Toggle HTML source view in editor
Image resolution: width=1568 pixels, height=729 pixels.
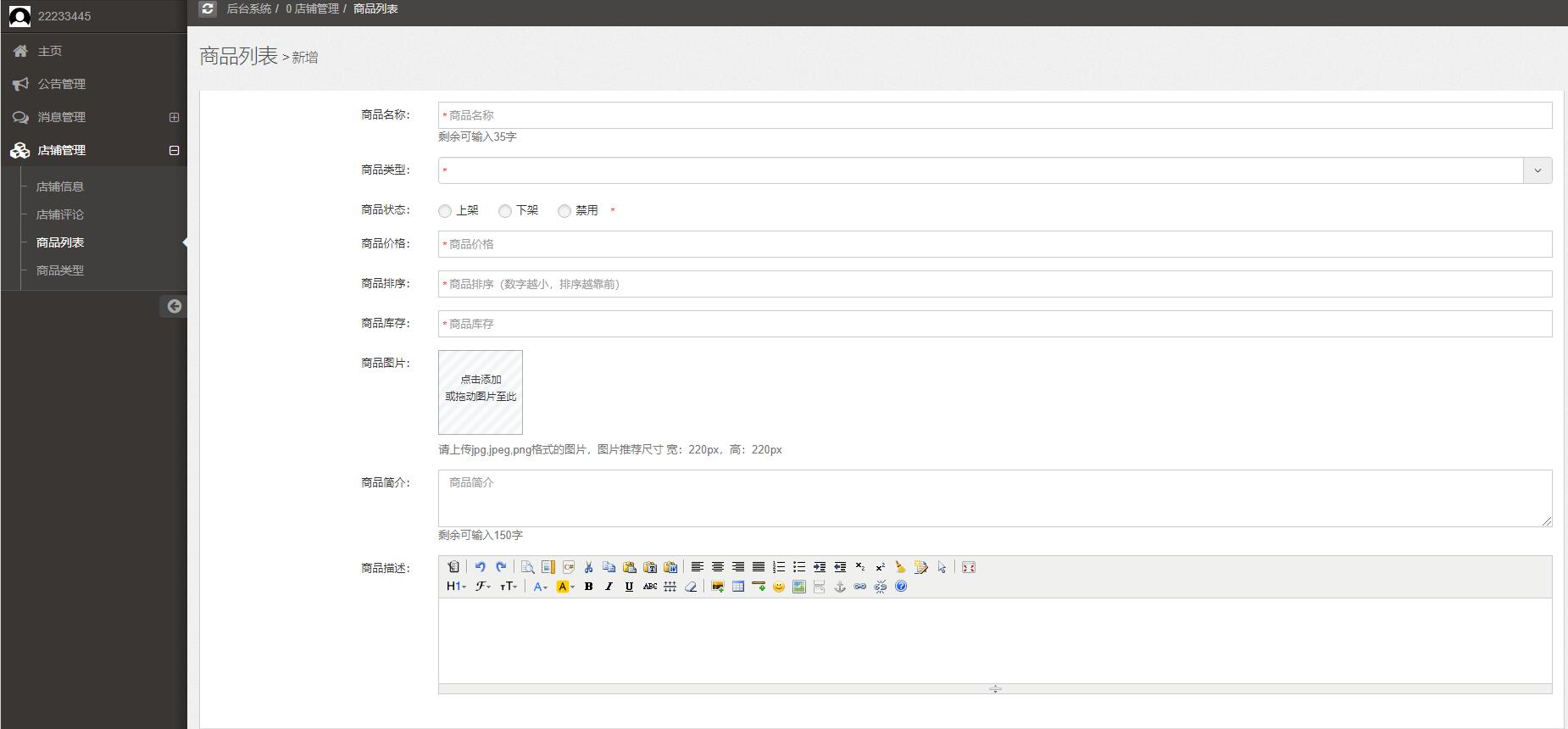pyautogui.click(x=453, y=567)
